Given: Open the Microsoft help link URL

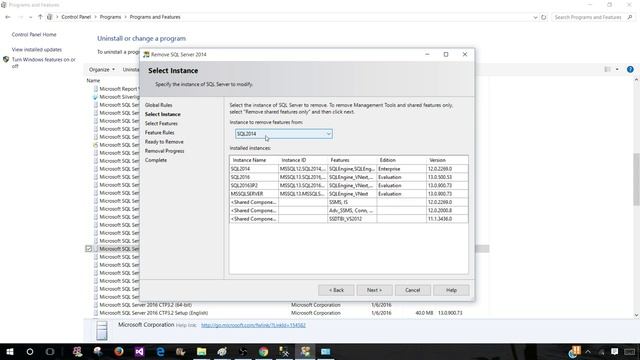Looking at the screenshot, I should 253,325.
